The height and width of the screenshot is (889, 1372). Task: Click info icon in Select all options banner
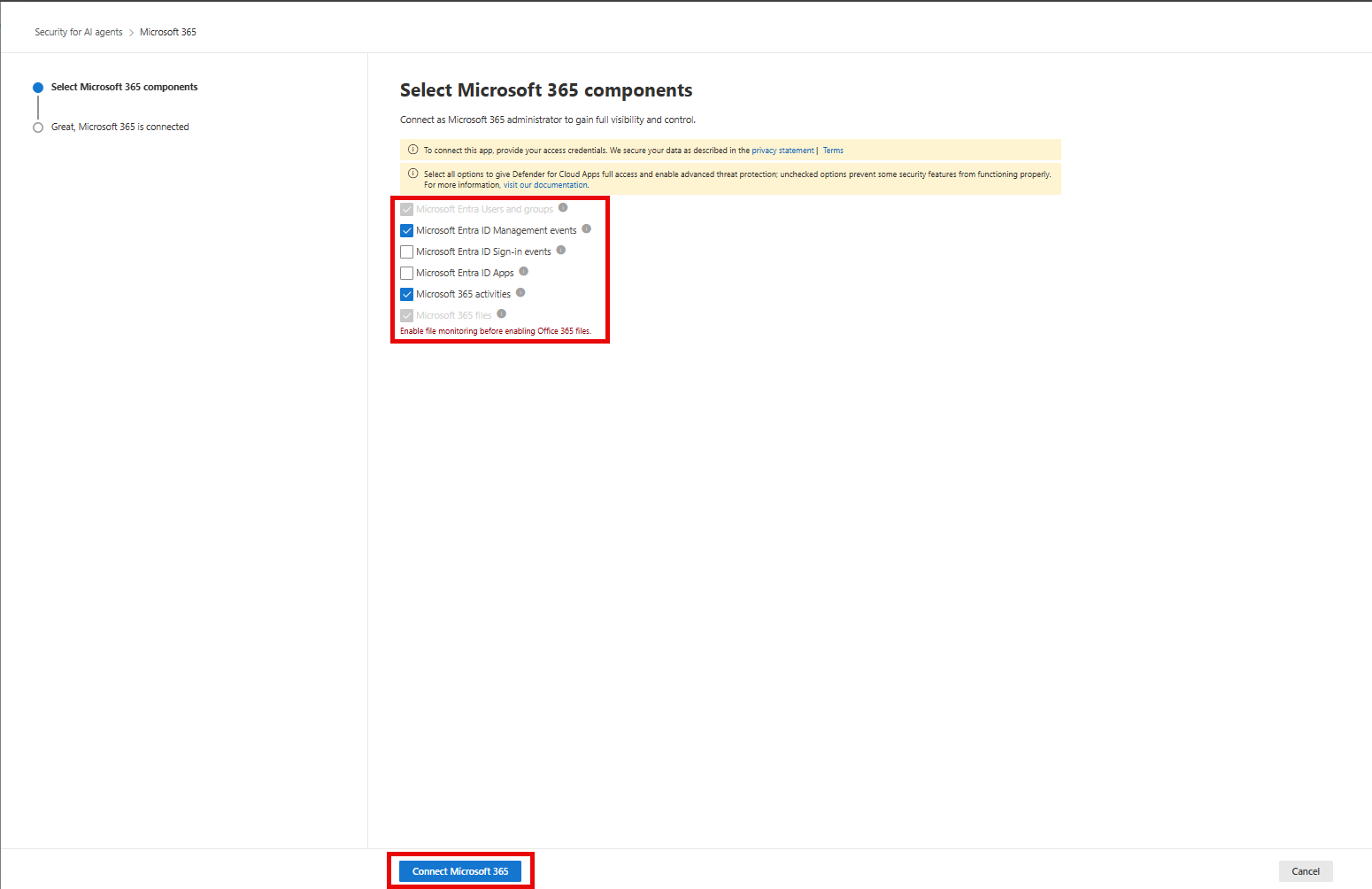[x=412, y=174]
